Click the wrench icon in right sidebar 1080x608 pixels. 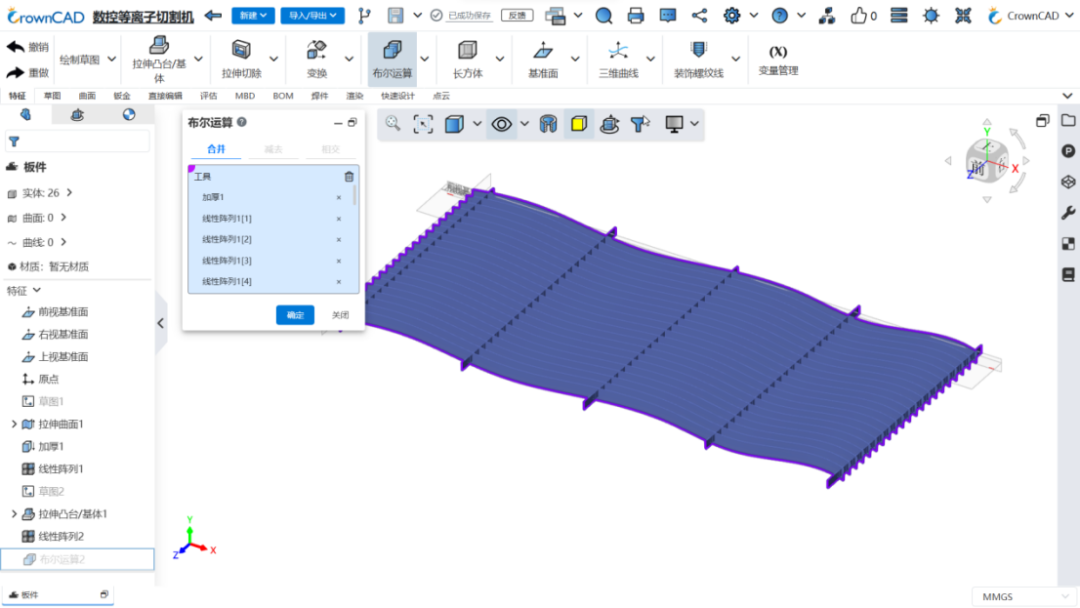tap(1068, 213)
